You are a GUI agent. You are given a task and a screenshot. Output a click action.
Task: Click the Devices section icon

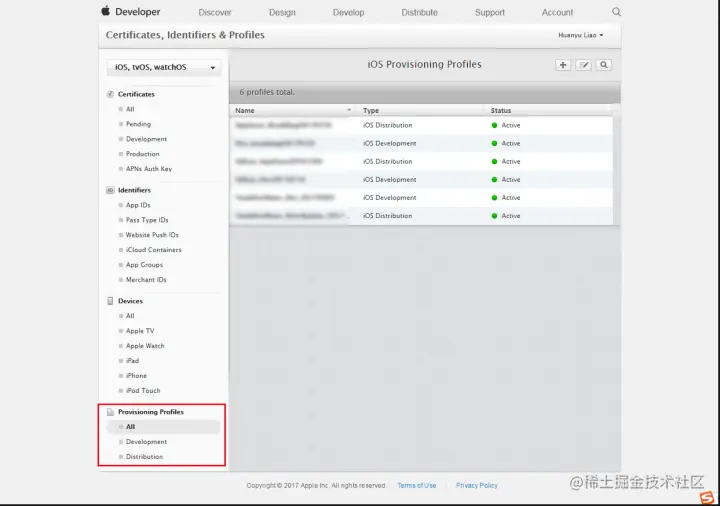click(110, 301)
